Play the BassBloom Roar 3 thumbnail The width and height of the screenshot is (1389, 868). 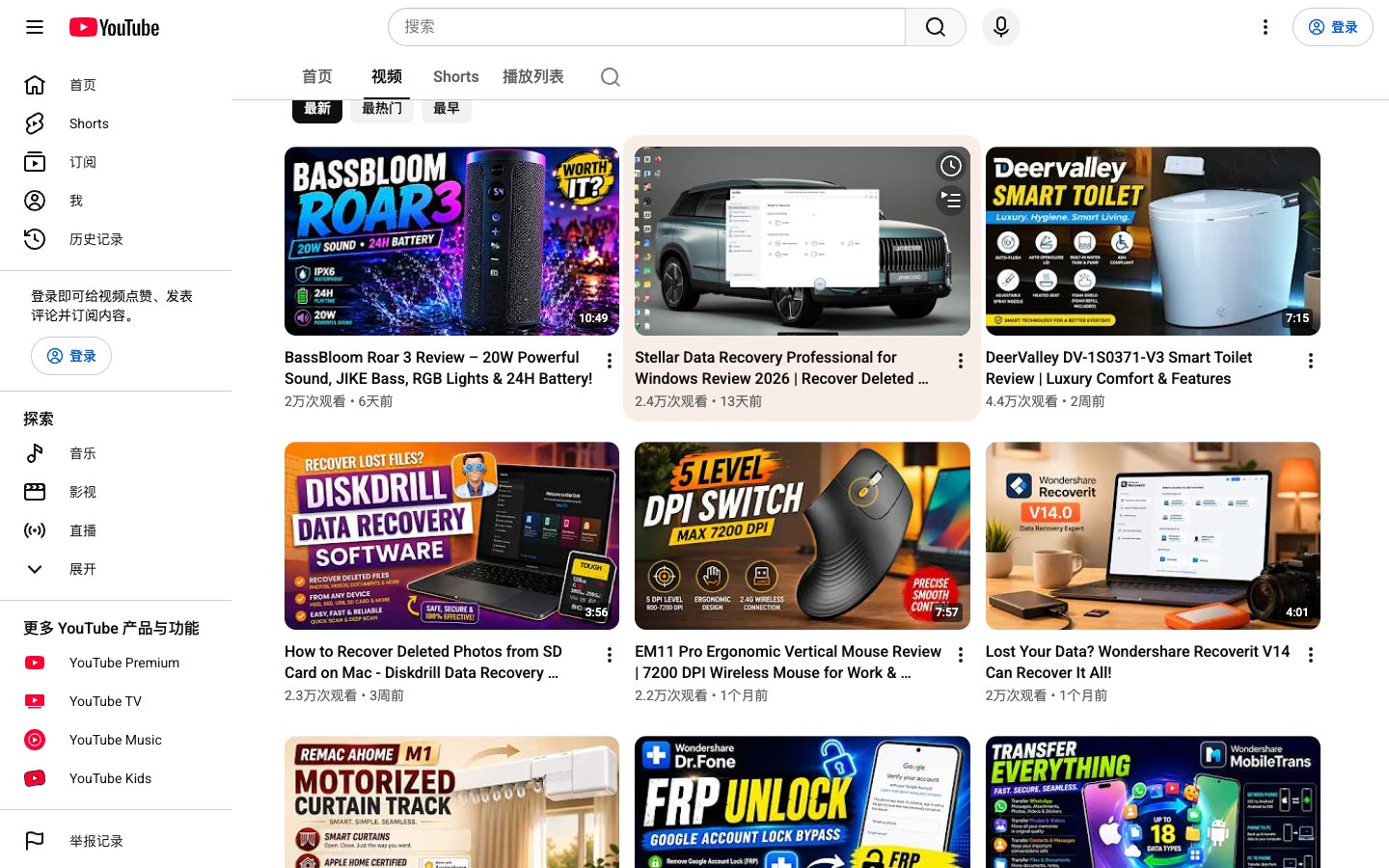(451, 241)
